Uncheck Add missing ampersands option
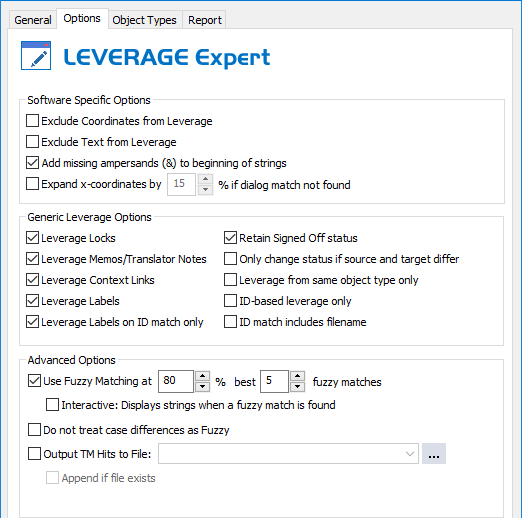 [x=32, y=163]
